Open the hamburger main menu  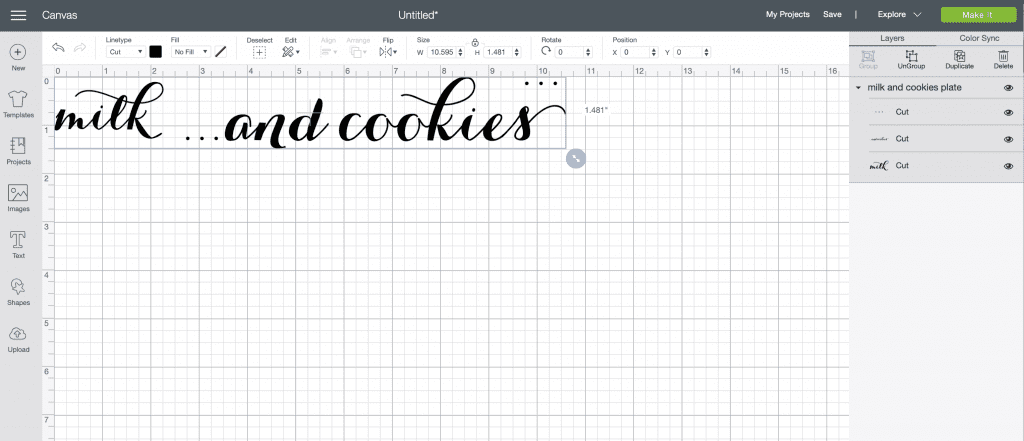[x=18, y=14]
